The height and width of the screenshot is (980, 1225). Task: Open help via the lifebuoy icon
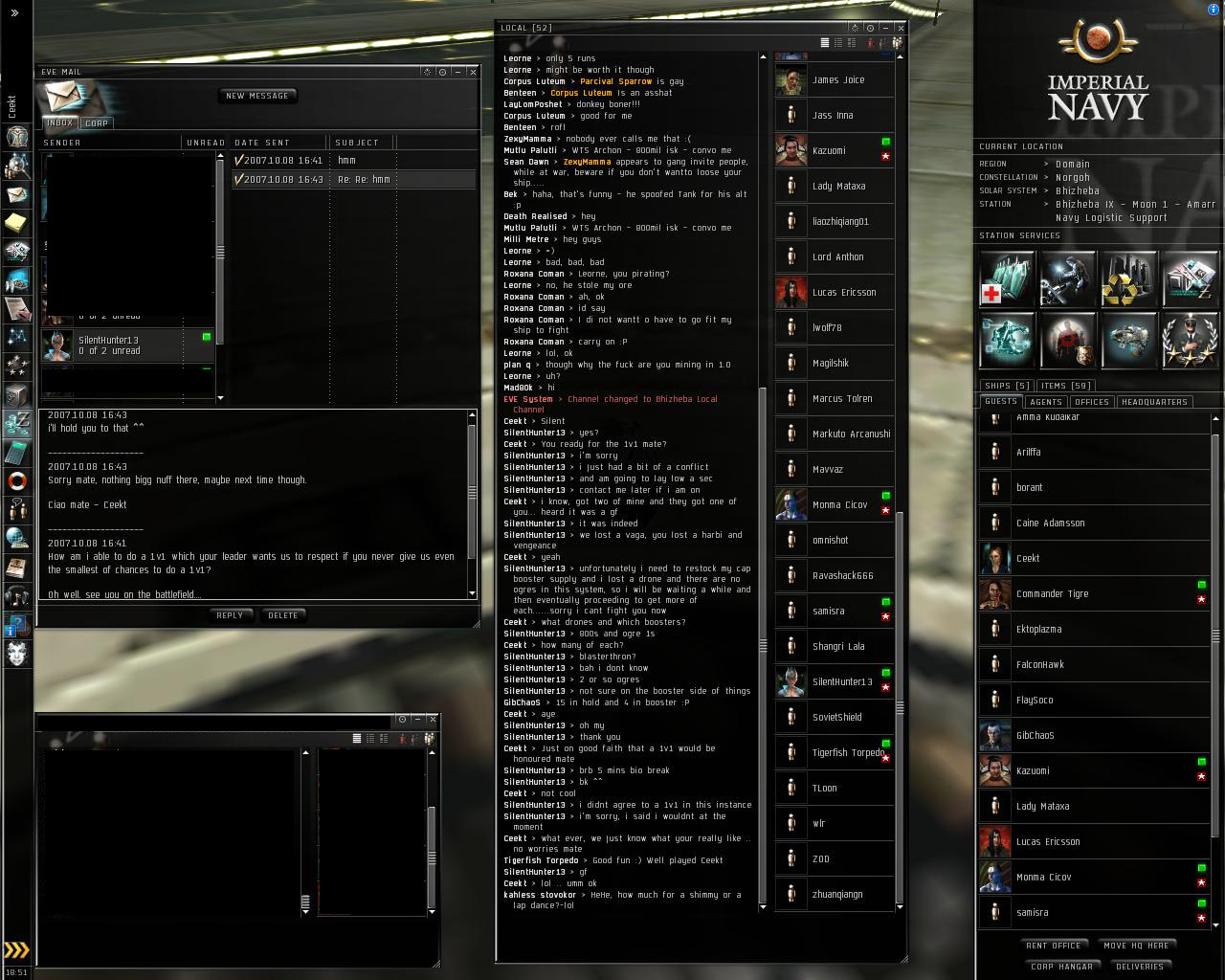(x=17, y=480)
